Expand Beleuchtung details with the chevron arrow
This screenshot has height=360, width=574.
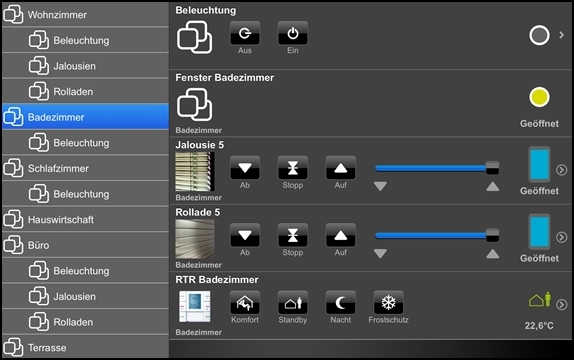tap(562, 35)
